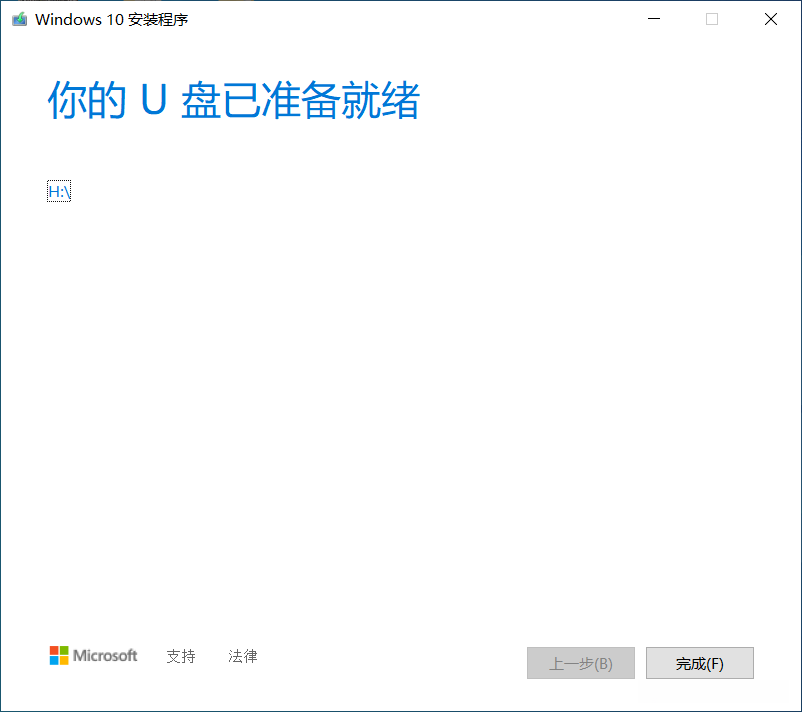
Task: Minimize the Windows 10 安装程序 window
Action: [654, 19]
